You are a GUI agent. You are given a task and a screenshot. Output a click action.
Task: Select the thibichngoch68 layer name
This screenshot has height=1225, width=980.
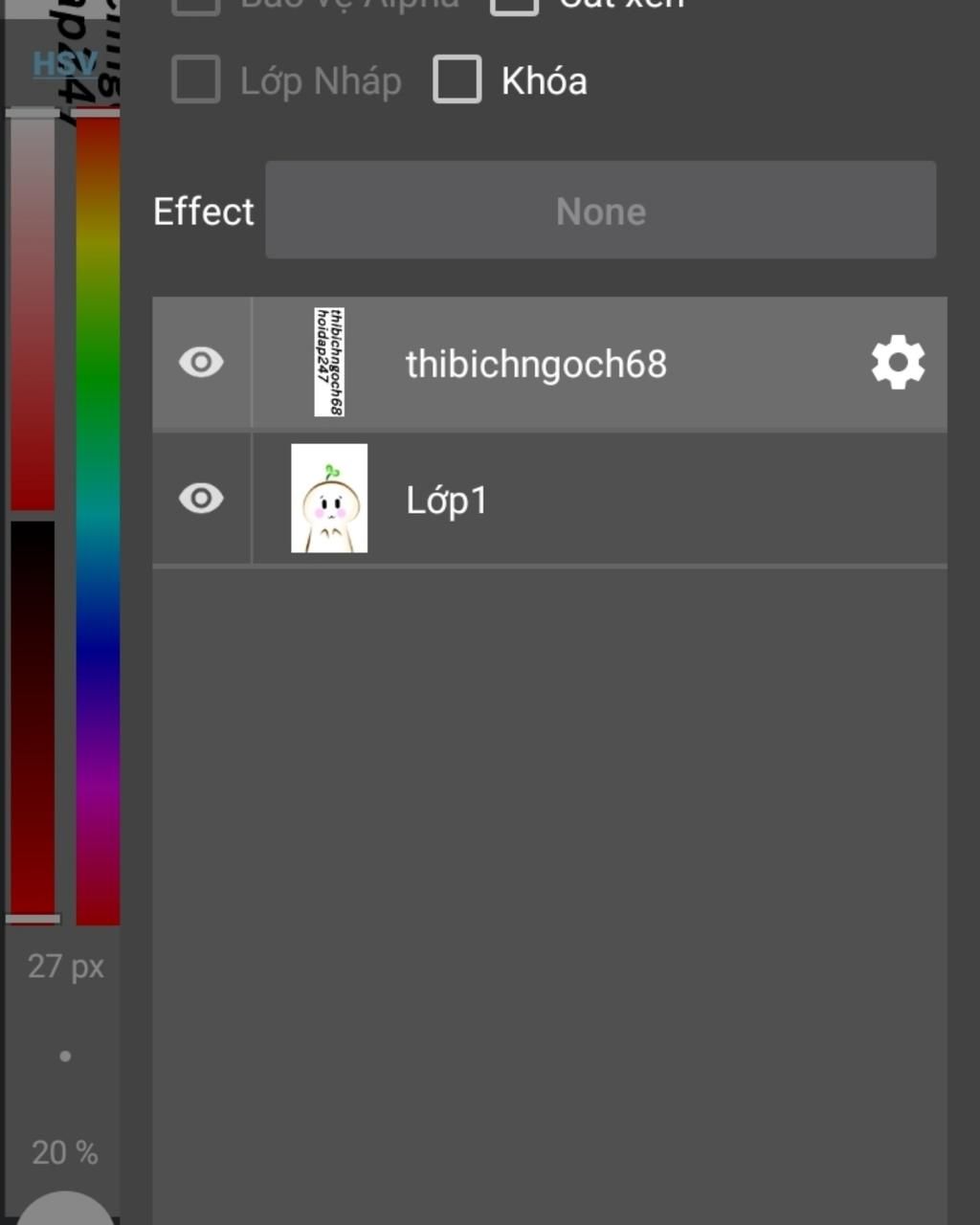coord(536,364)
